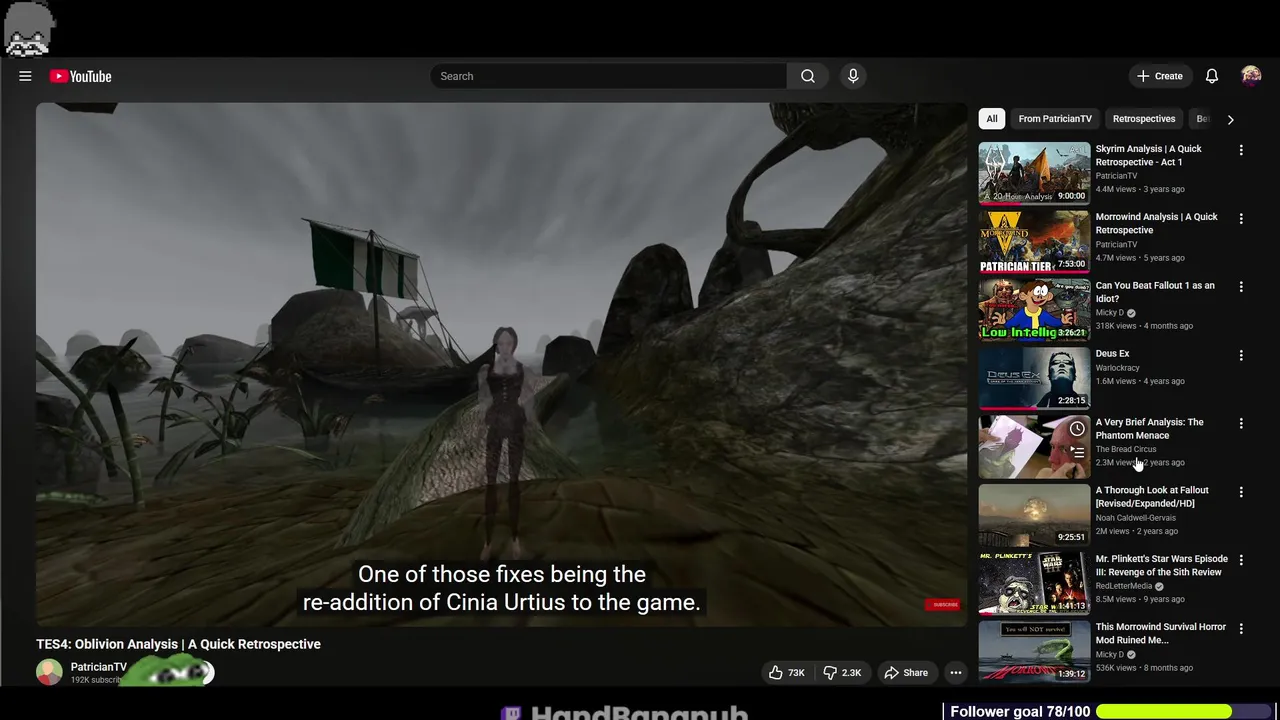Open options for Skyrim Analysis video
The image size is (1280, 720).
[x=1241, y=150]
